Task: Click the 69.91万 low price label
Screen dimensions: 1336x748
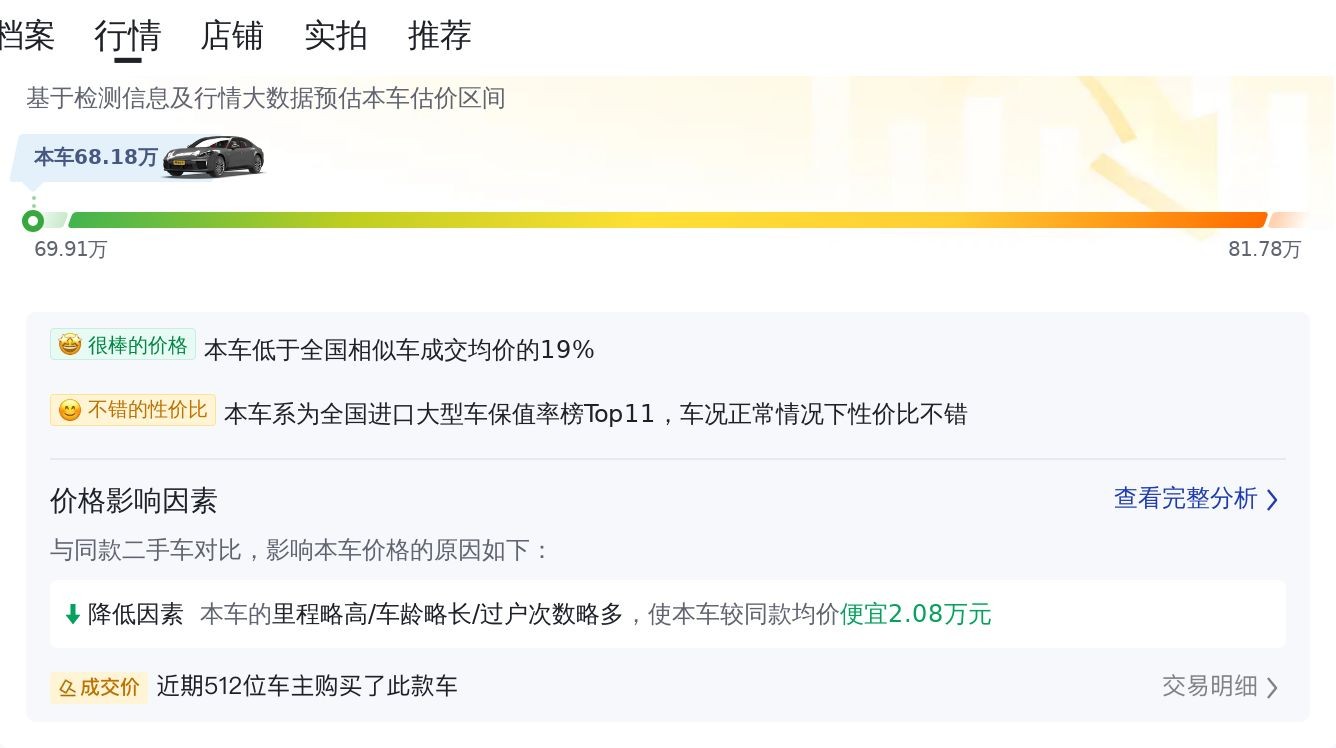Action: [70, 250]
